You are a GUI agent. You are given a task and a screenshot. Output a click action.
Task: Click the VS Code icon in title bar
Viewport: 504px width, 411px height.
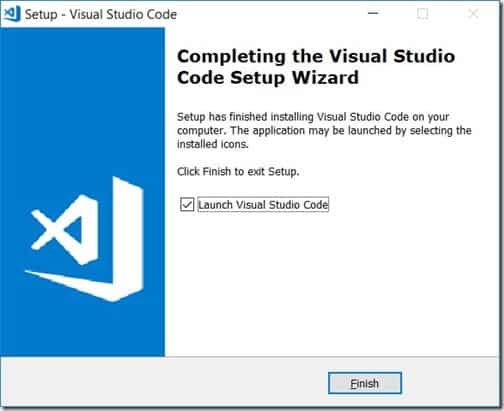tap(12, 14)
